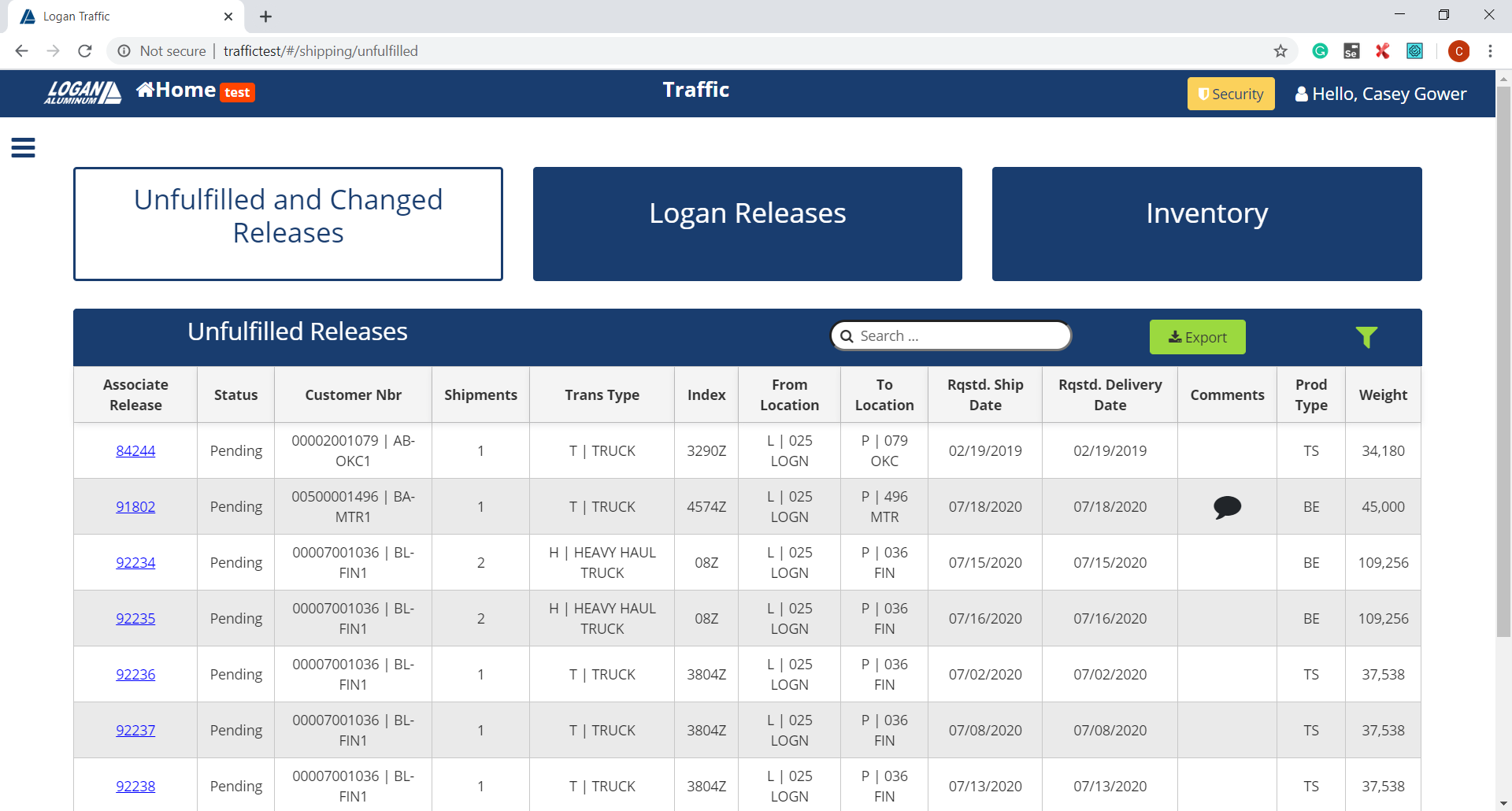Click scrollbar down arrow

click(1503, 803)
